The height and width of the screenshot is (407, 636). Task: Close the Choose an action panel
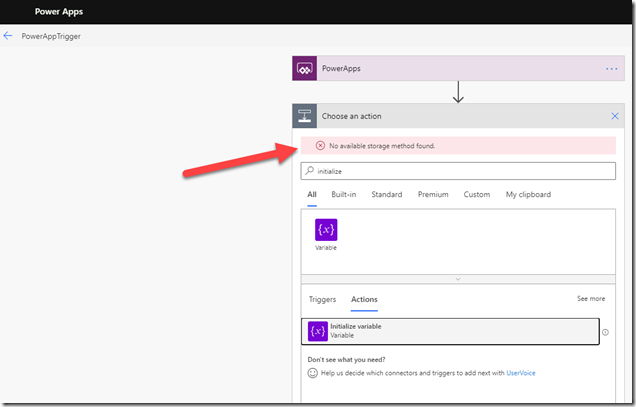tap(615, 116)
